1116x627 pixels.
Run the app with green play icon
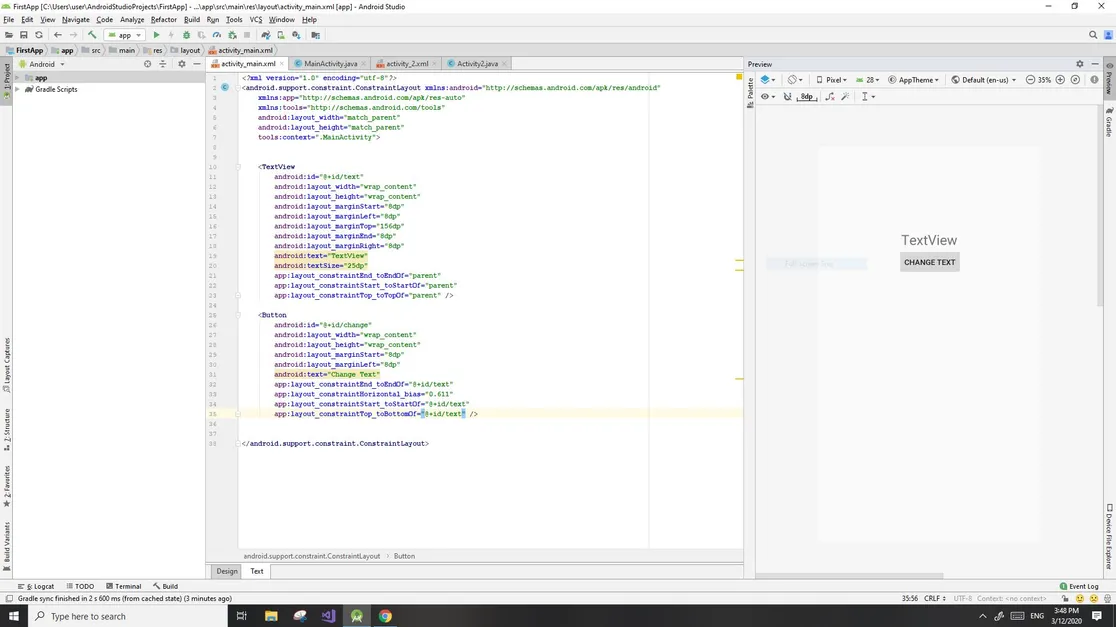pyautogui.click(x=157, y=35)
